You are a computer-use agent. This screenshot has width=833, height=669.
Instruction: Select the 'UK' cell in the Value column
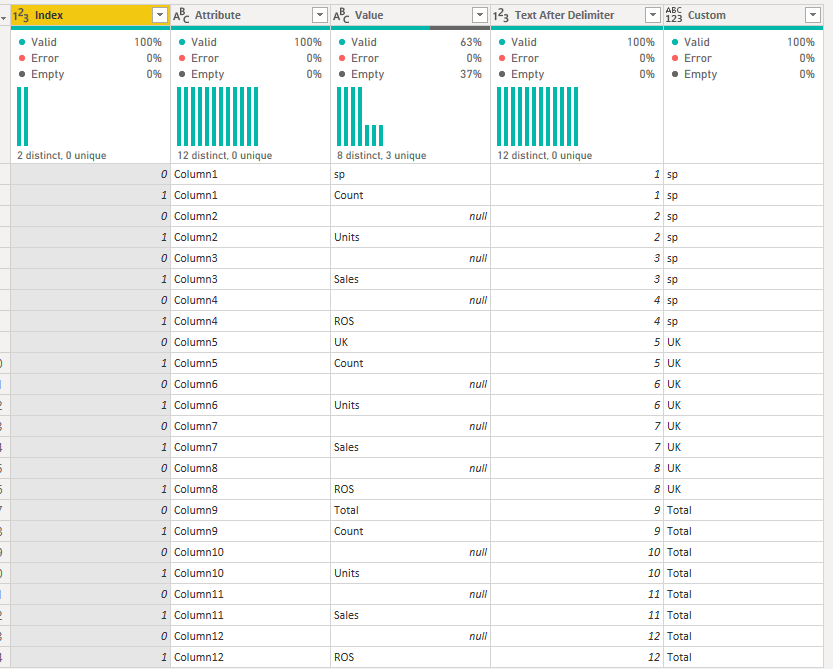[x=410, y=342]
